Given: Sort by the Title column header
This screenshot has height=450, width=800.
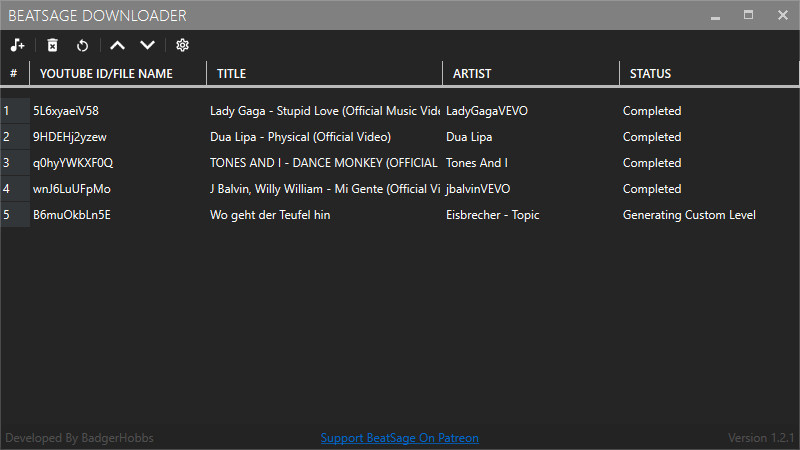Looking at the screenshot, I should click(324, 73).
